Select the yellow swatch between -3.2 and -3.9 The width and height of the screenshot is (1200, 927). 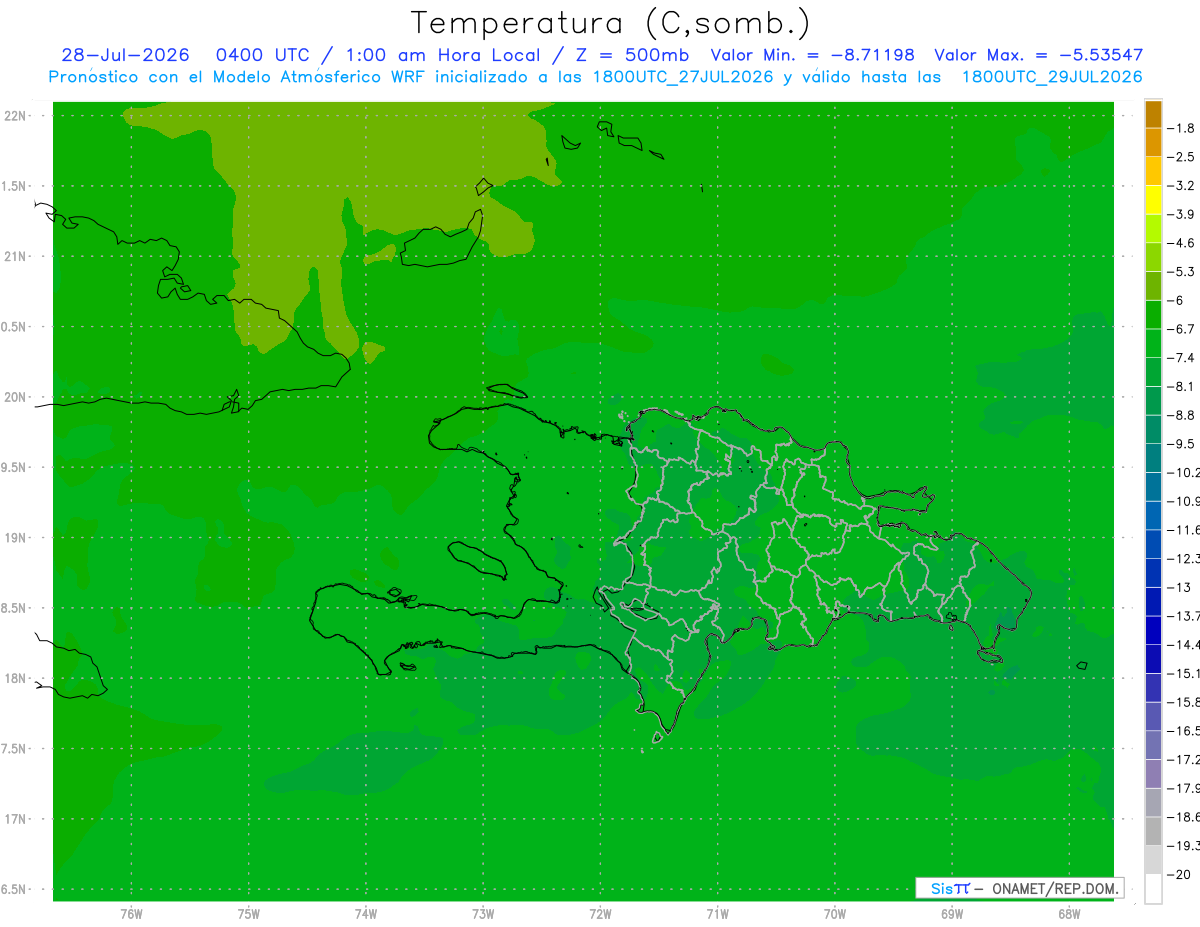(x=1153, y=200)
